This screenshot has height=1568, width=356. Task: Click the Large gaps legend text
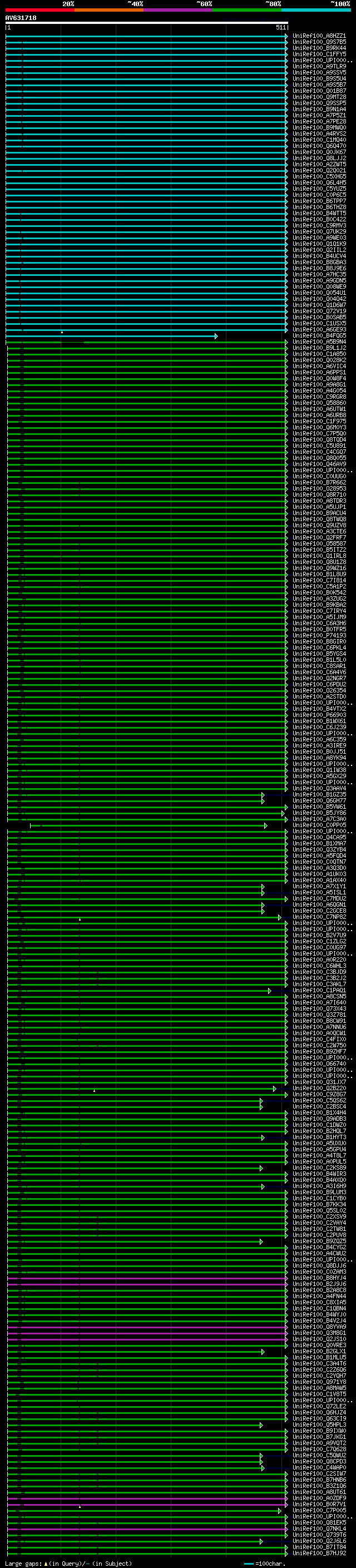68,1564
